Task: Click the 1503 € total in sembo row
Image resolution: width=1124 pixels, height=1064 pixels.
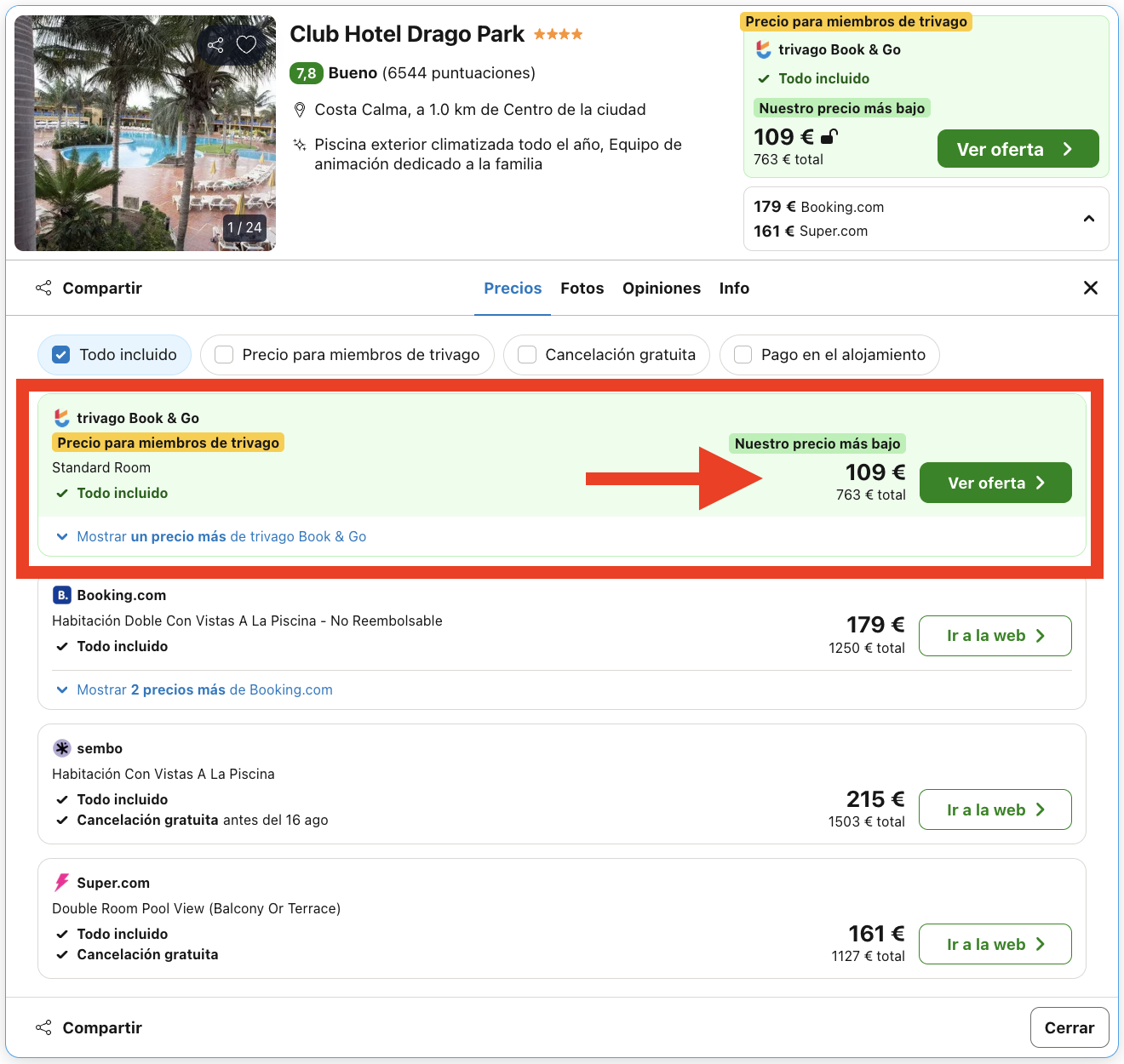Action: click(867, 822)
